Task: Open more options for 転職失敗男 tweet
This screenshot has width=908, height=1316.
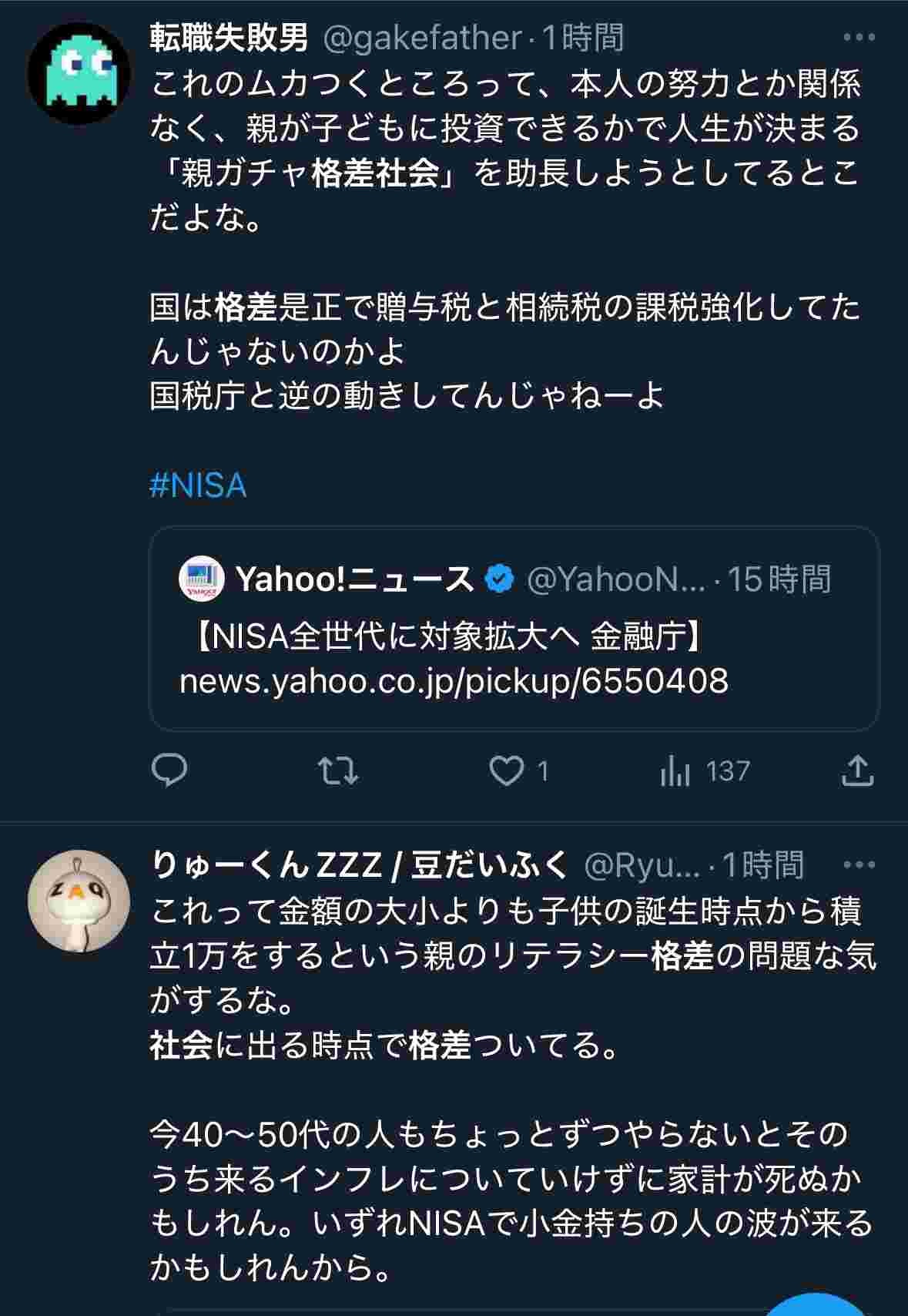Action: (x=859, y=37)
